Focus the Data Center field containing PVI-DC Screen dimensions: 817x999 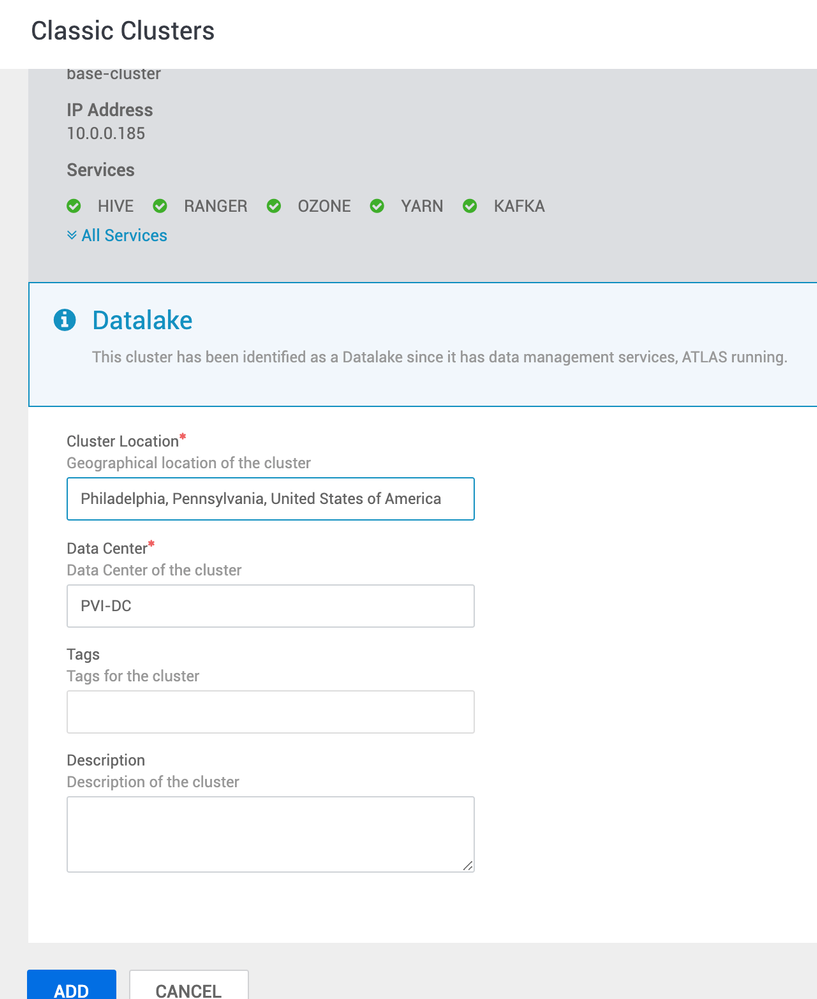click(x=270, y=606)
